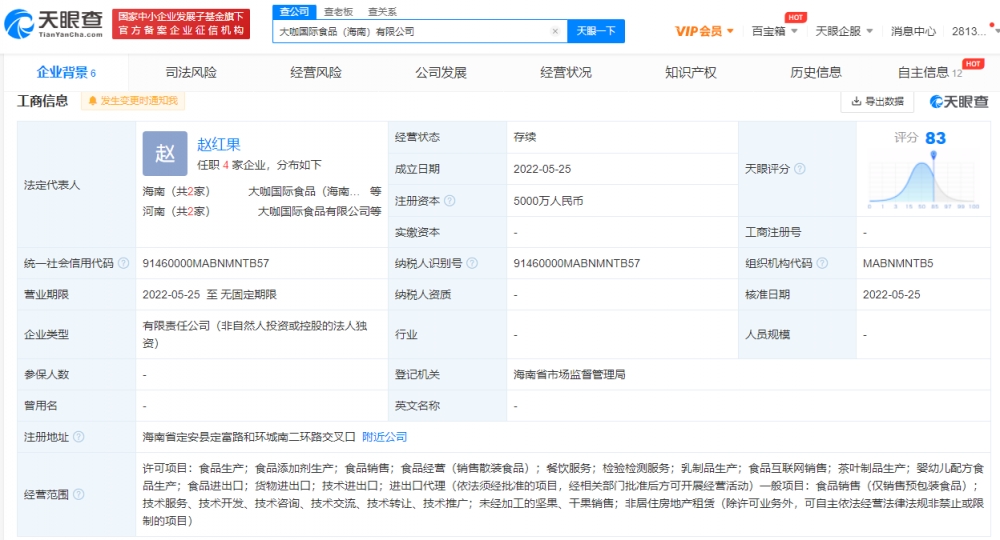1000x540 pixels.
Task: Click the 存续 business status value
Action: (524, 137)
